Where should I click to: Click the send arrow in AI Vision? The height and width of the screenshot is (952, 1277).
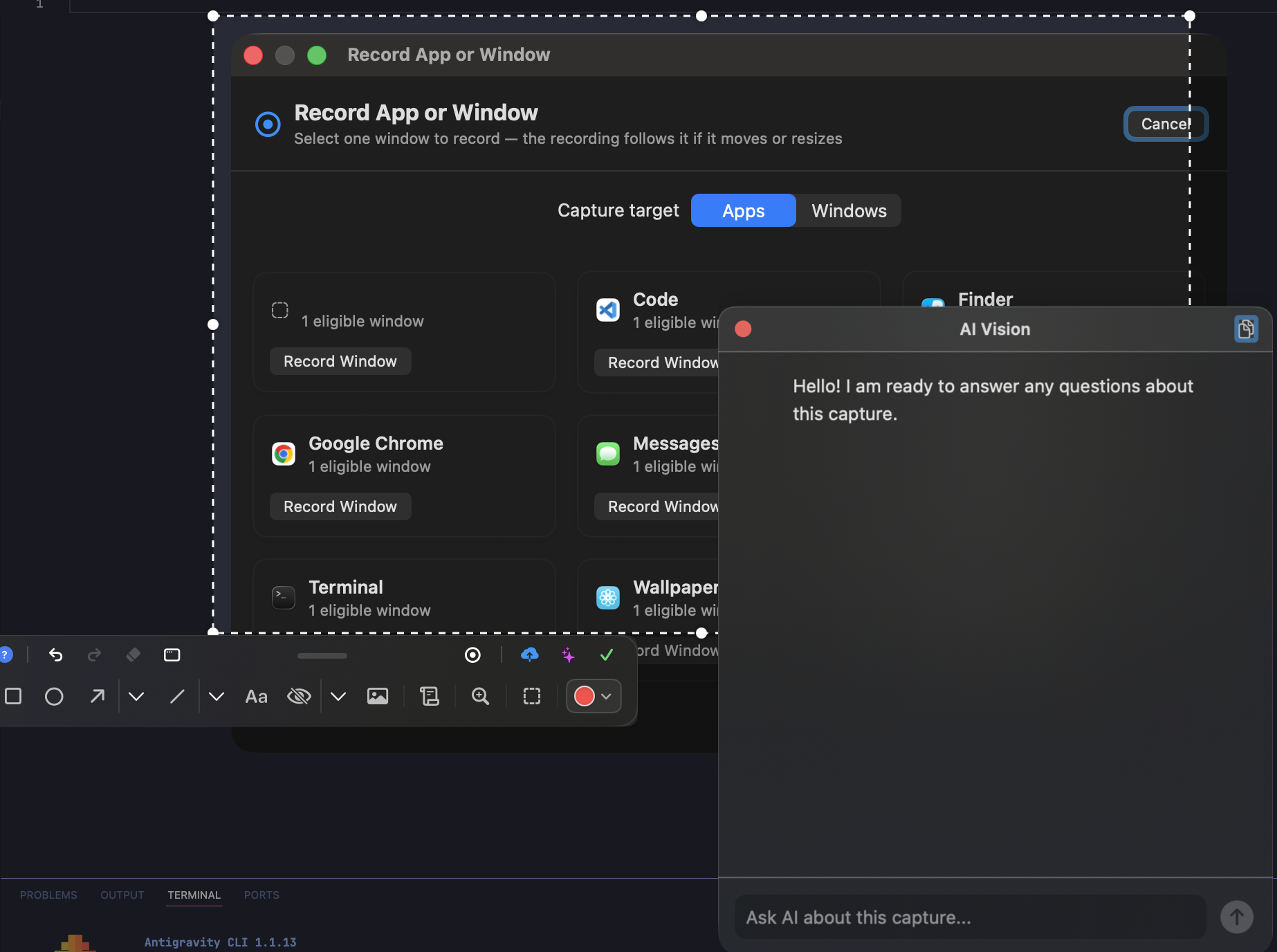[x=1237, y=917]
